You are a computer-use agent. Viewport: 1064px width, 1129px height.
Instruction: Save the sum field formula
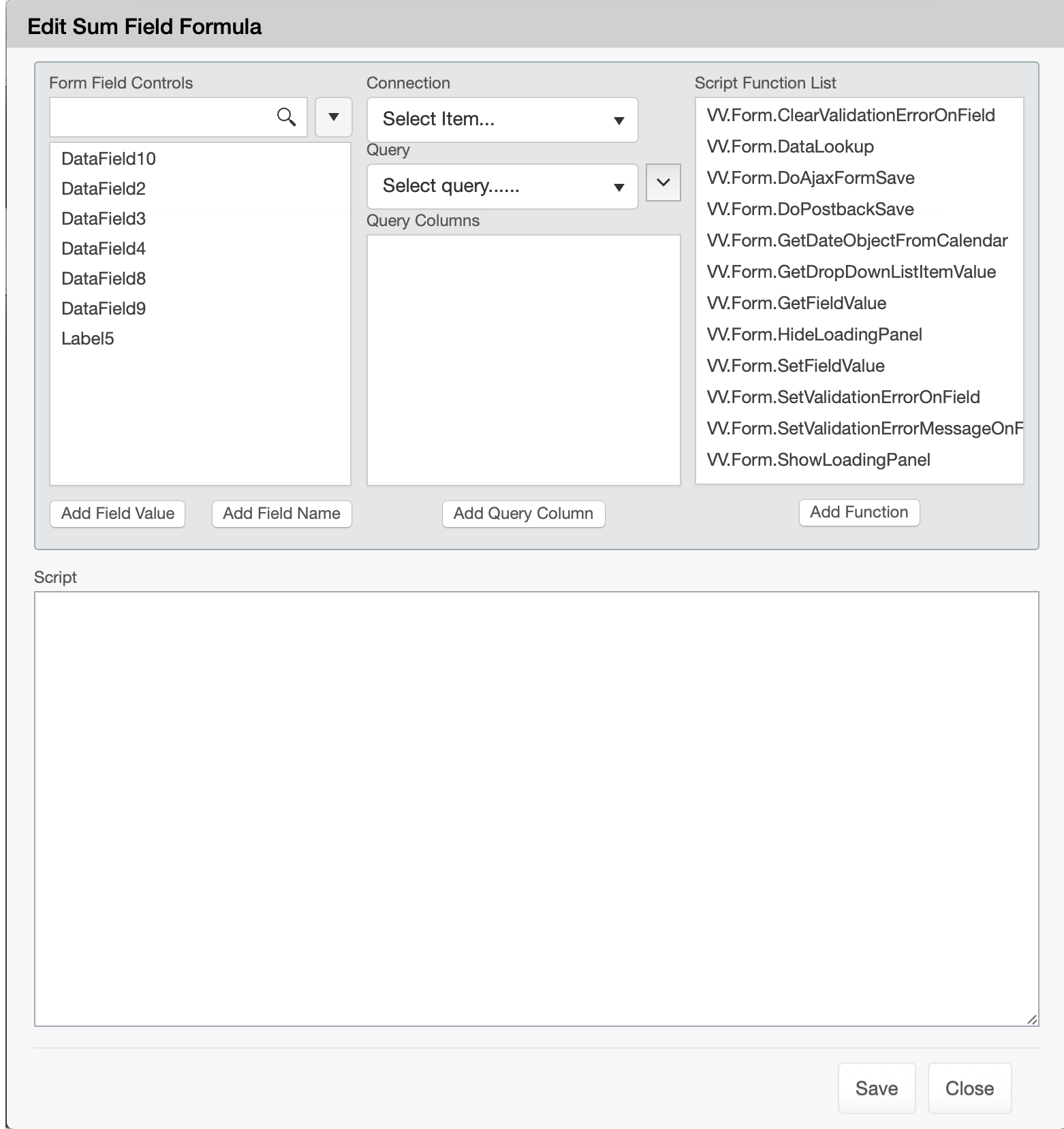(x=877, y=1088)
